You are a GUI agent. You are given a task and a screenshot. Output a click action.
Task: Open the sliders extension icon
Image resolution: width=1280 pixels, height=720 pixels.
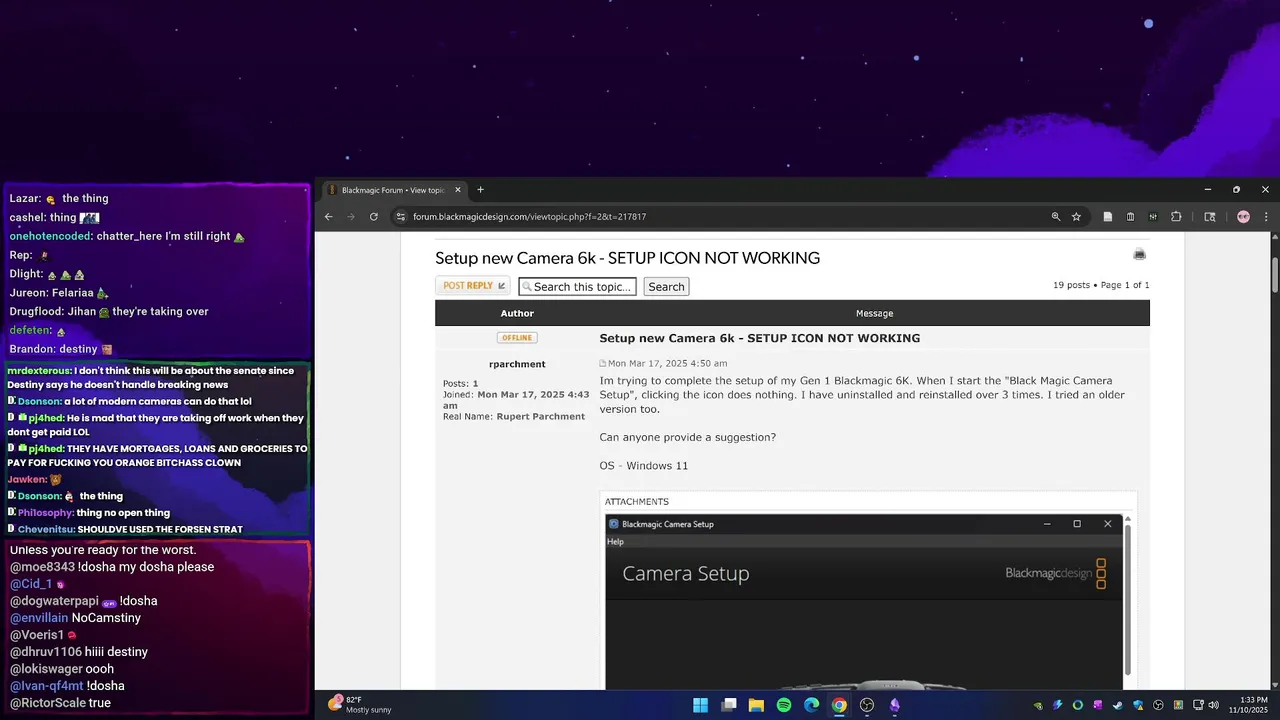click(1153, 216)
